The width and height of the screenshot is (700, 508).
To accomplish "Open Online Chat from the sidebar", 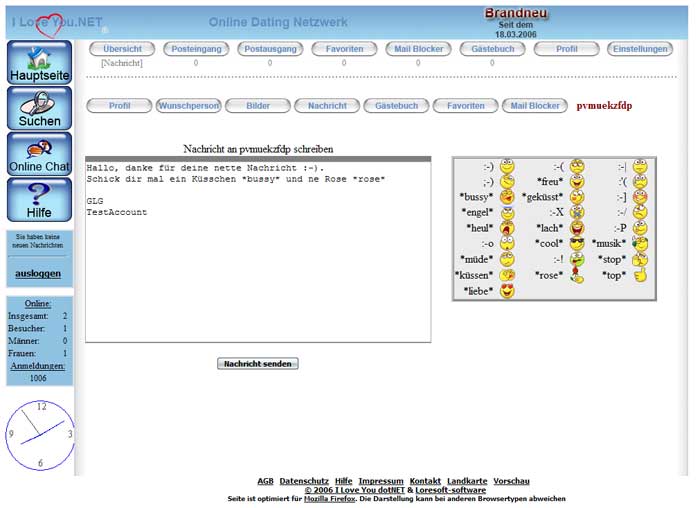I will click(x=39, y=154).
